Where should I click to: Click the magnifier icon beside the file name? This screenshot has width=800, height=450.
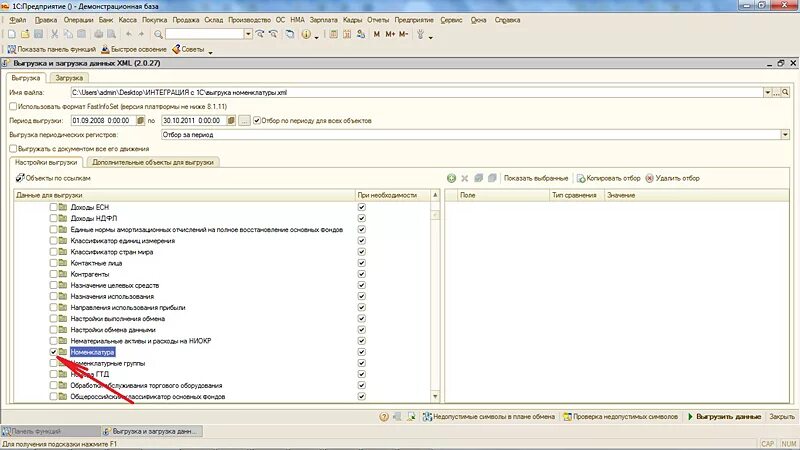coord(785,92)
